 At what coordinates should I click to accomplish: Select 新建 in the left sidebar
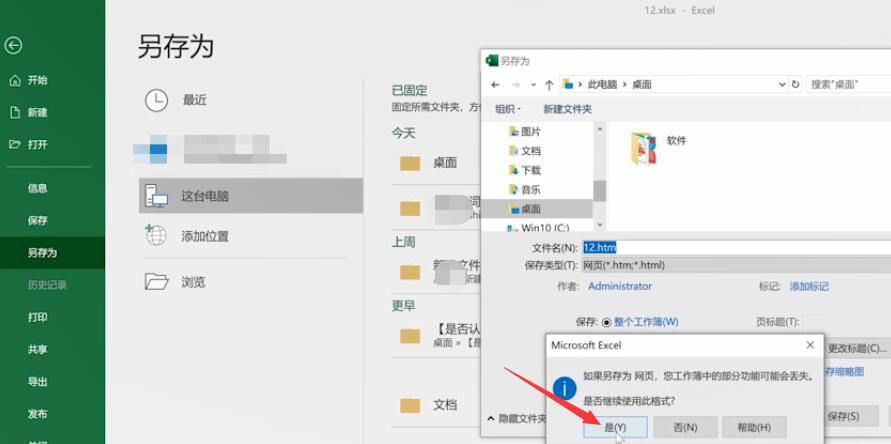(x=28, y=113)
